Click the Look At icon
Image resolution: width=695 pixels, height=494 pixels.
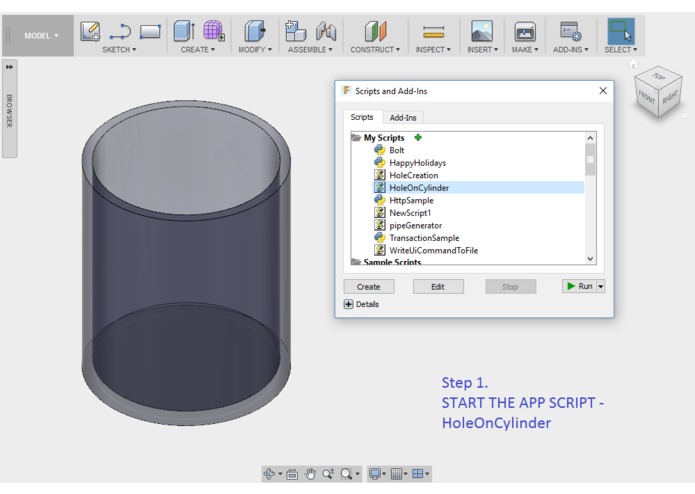coord(292,474)
